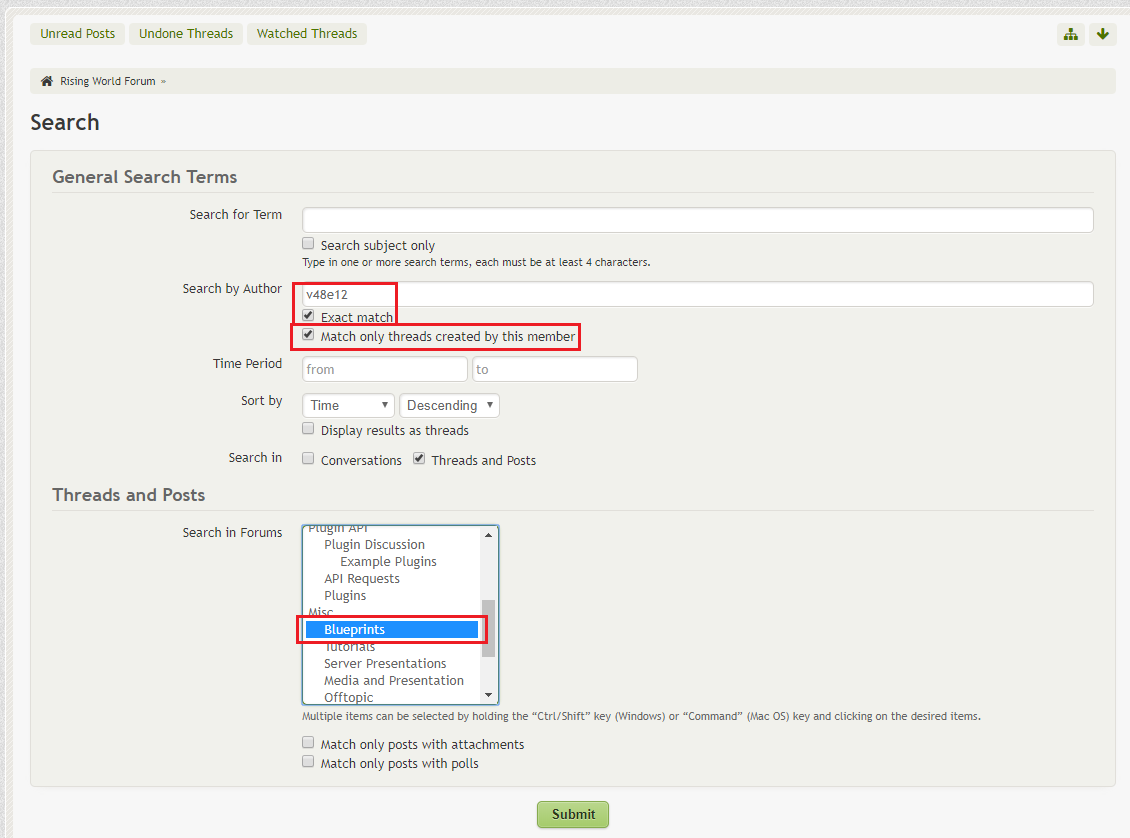1130x838 pixels.
Task: Click the home icon in breadcrumb
Action: tap(47, 81)
